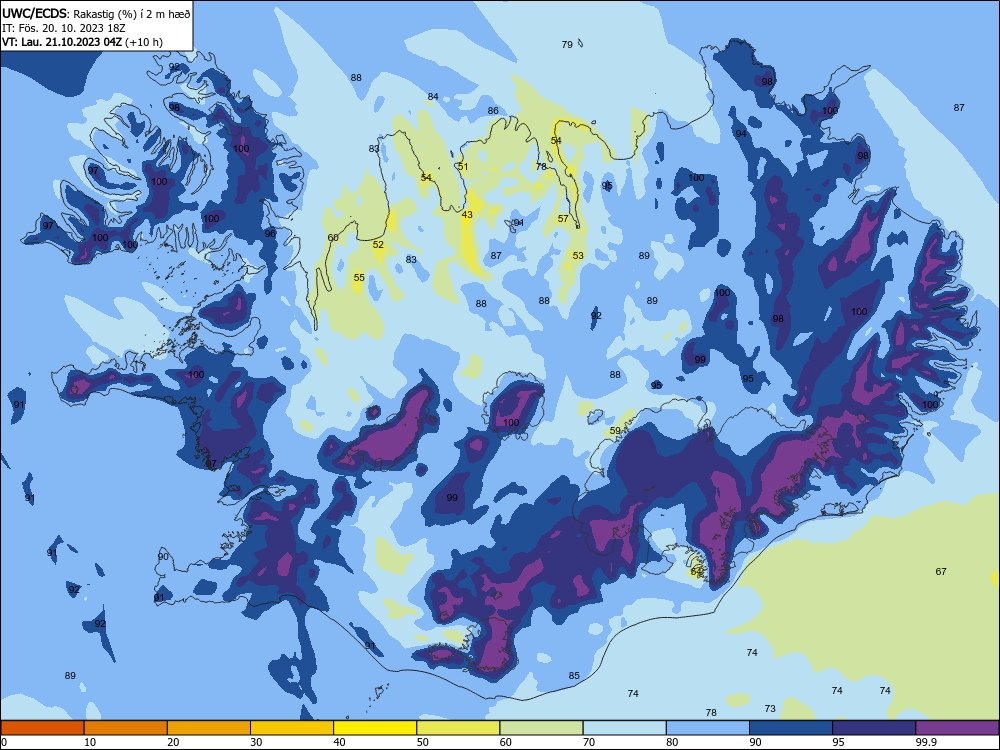The height and width of the screenshot is (750, 1000).
Task: Click the 'VT: Lau. 21.10.2023 04Z (+10 h)' line
Action: (82, 42)
